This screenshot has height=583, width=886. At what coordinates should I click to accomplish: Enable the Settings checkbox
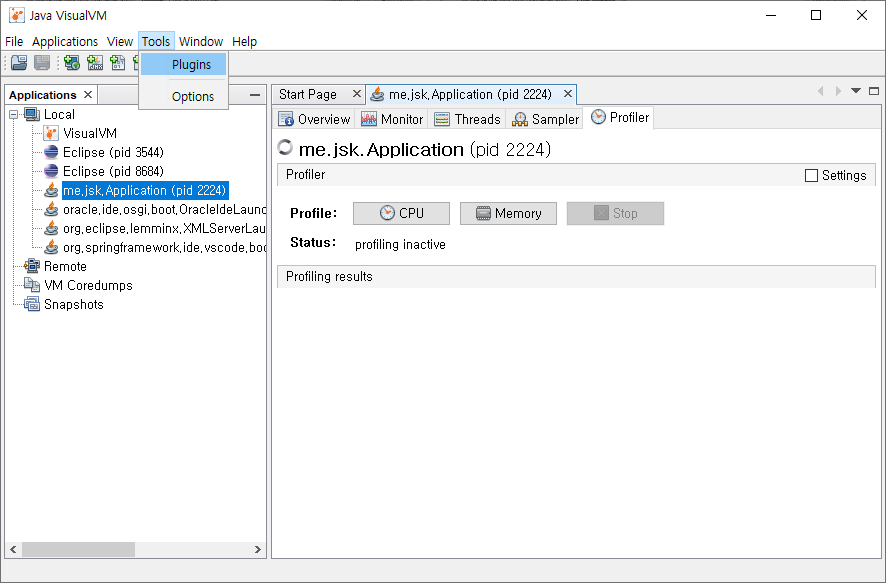click(x=811, y=176)
